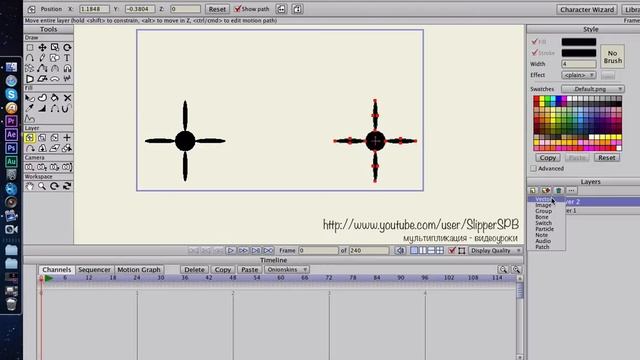
Task: Switch to the Motion Graph tab
Action: [139, 269]
